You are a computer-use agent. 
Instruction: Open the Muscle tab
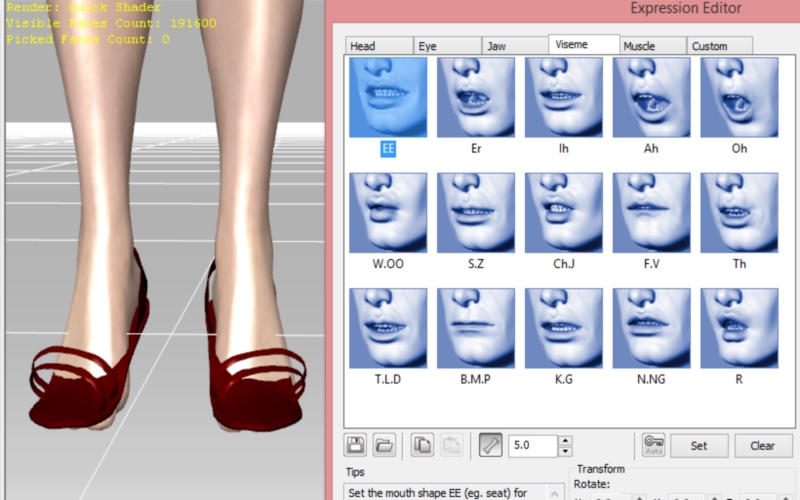click(651, 46)
